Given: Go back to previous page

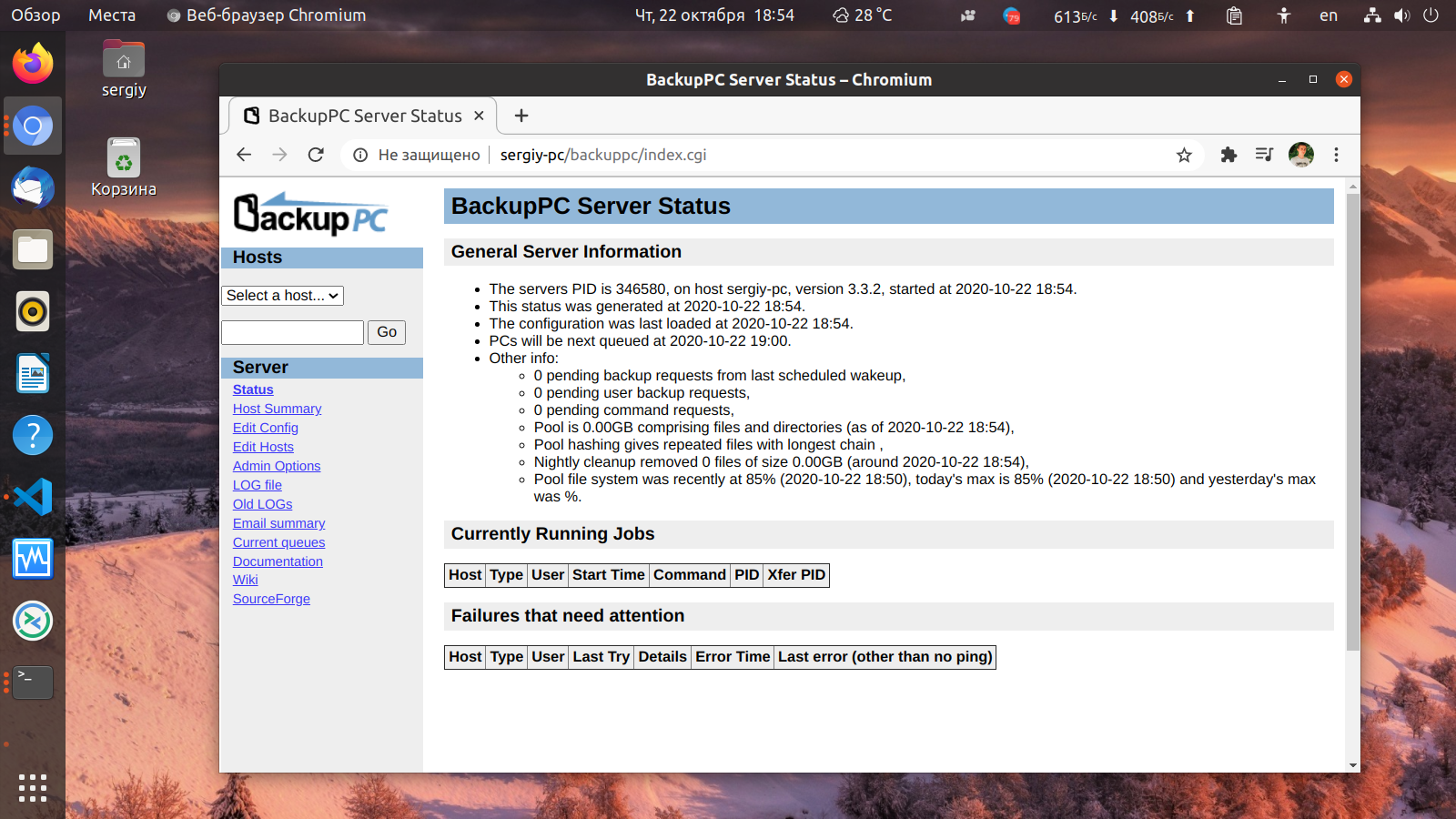Looking at the screenshot, I should tap(244, 155).
